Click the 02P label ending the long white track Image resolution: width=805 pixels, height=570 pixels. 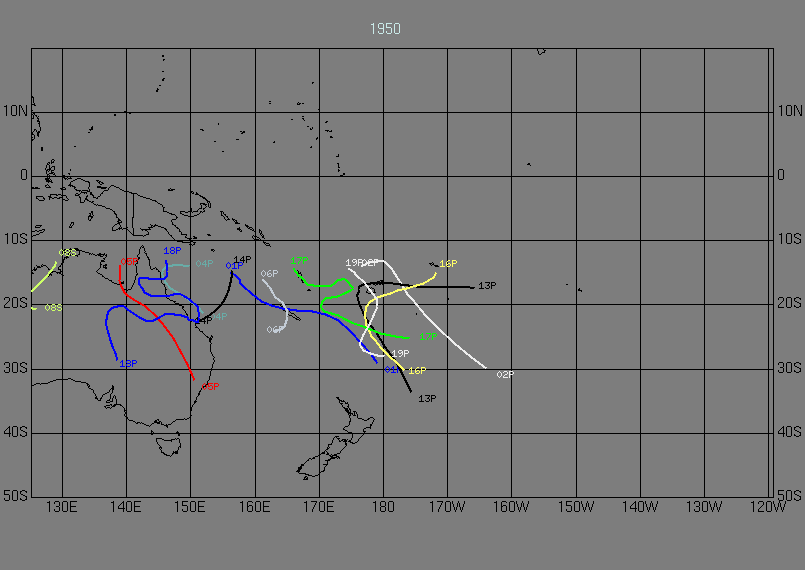[x=505, y=375]
